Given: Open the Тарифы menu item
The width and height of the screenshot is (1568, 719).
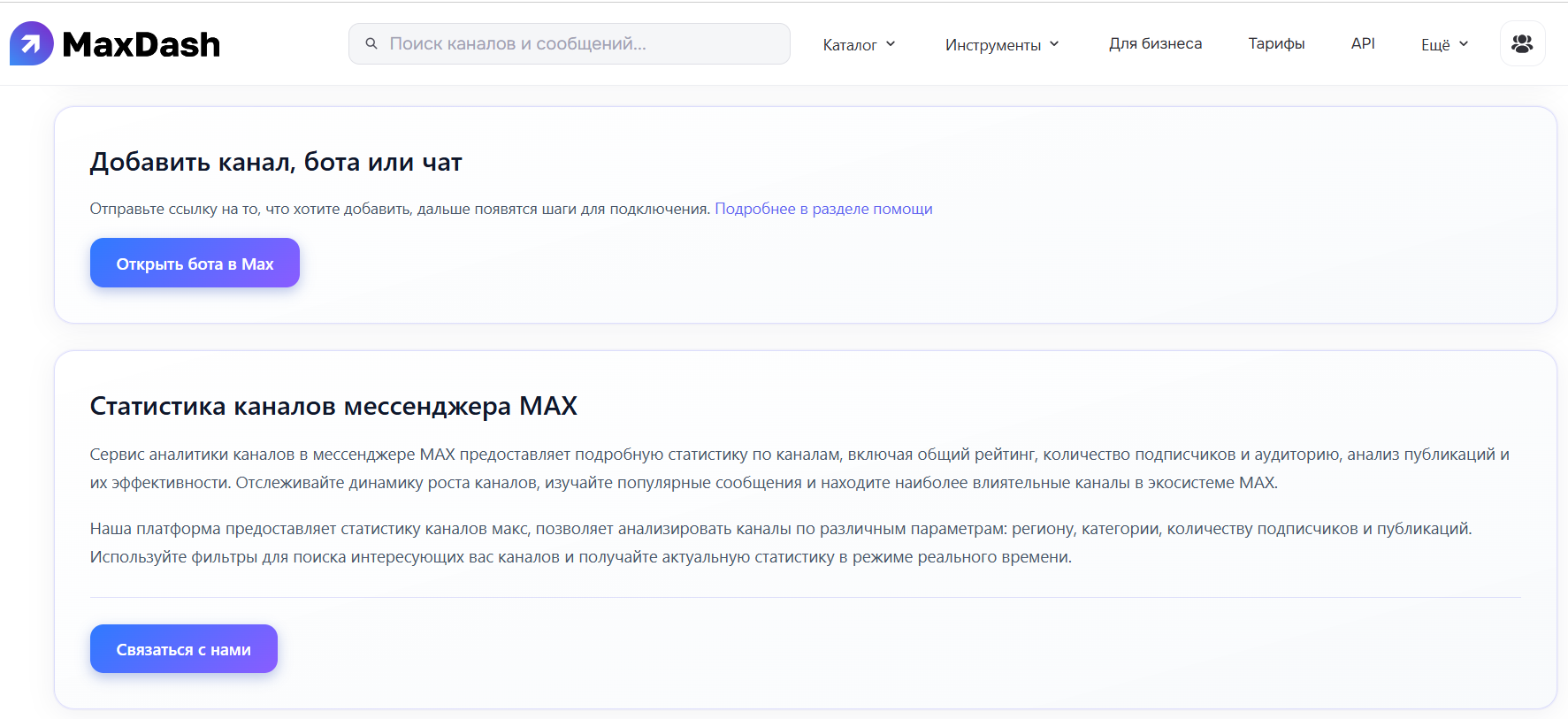Looking at the screenshot, I should tap(1276, 43).
